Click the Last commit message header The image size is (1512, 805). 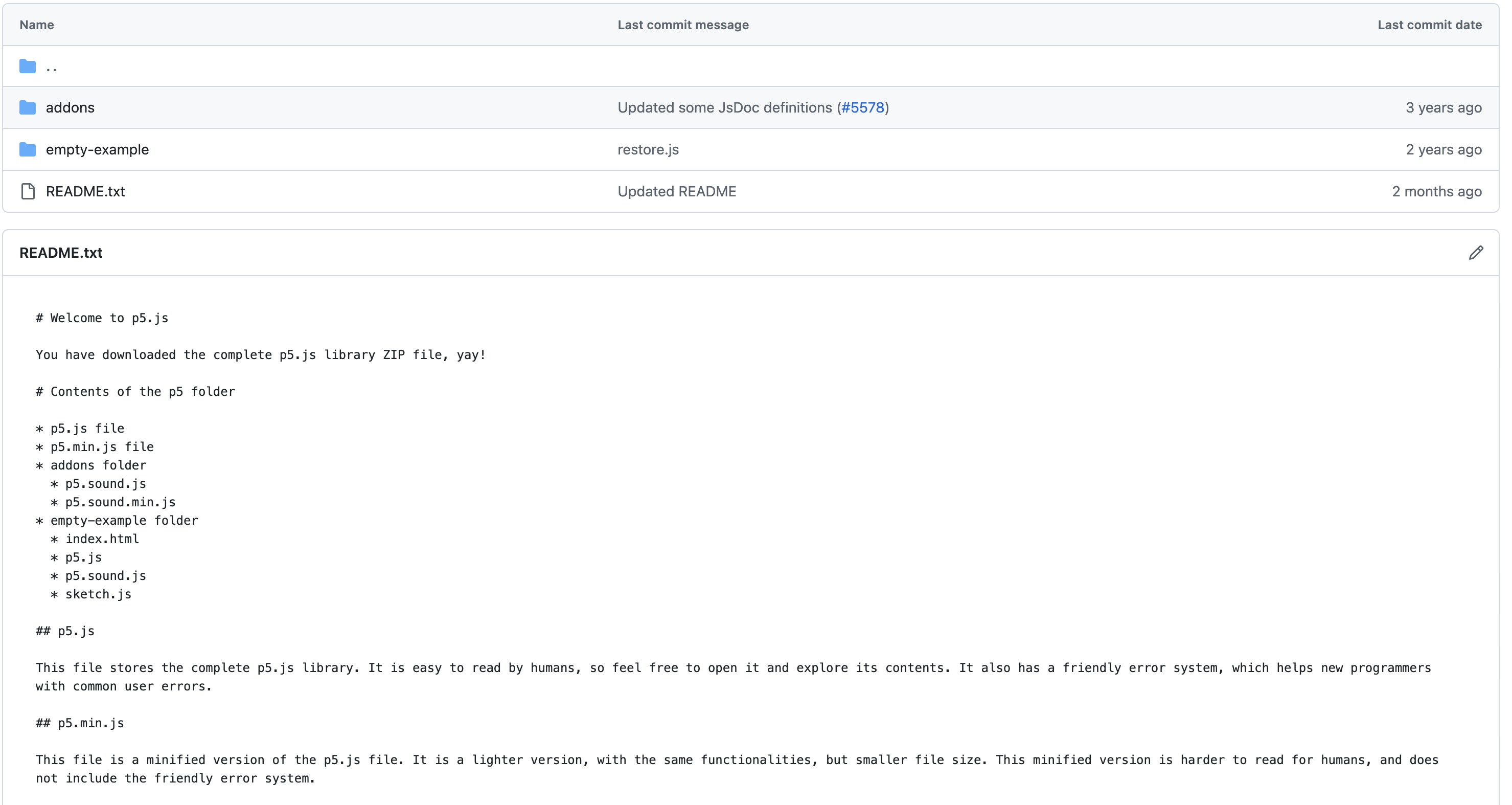(x=682, y=25)
